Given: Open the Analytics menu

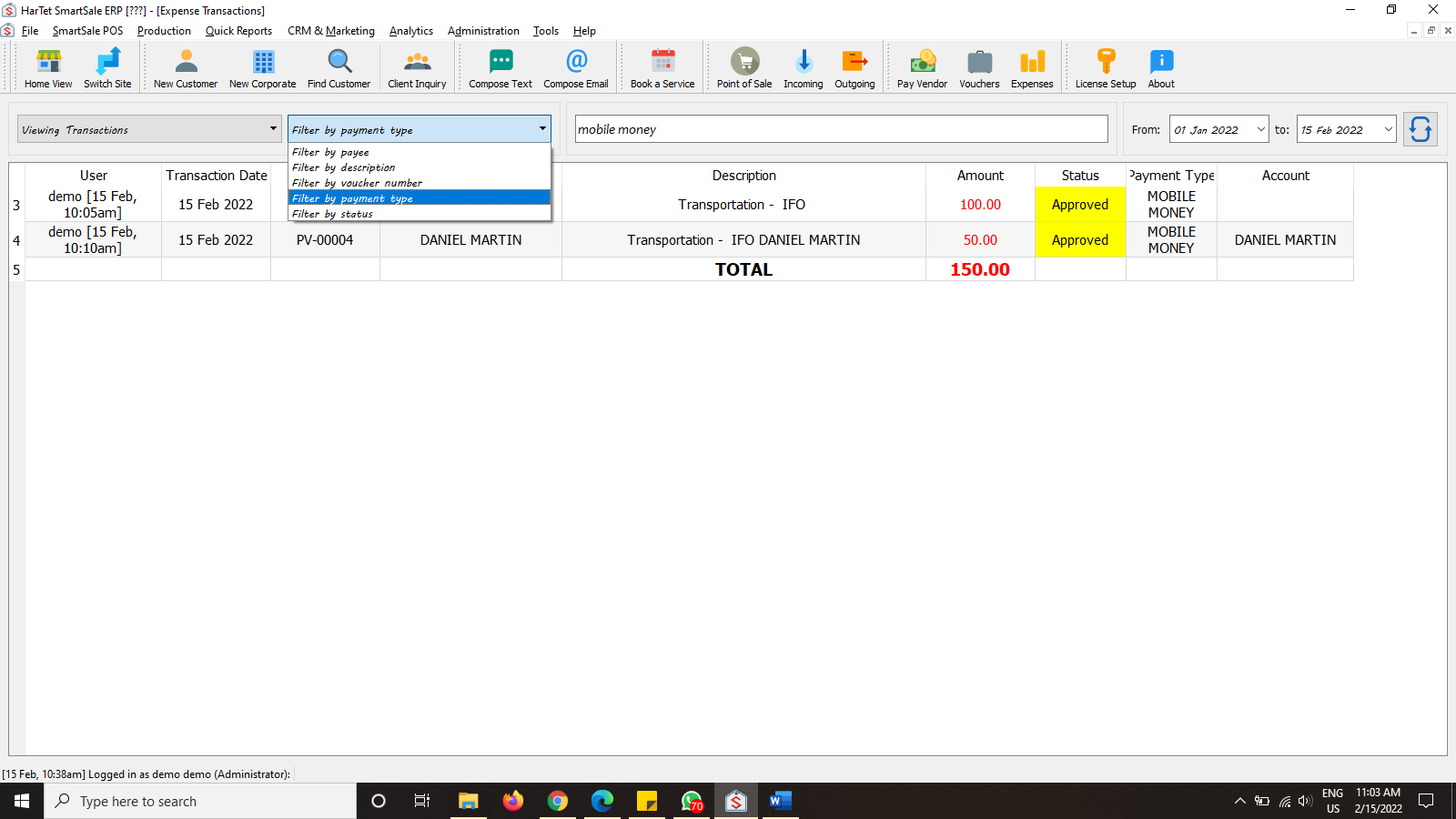Looking at the screenshot, I should pos(411,30).
